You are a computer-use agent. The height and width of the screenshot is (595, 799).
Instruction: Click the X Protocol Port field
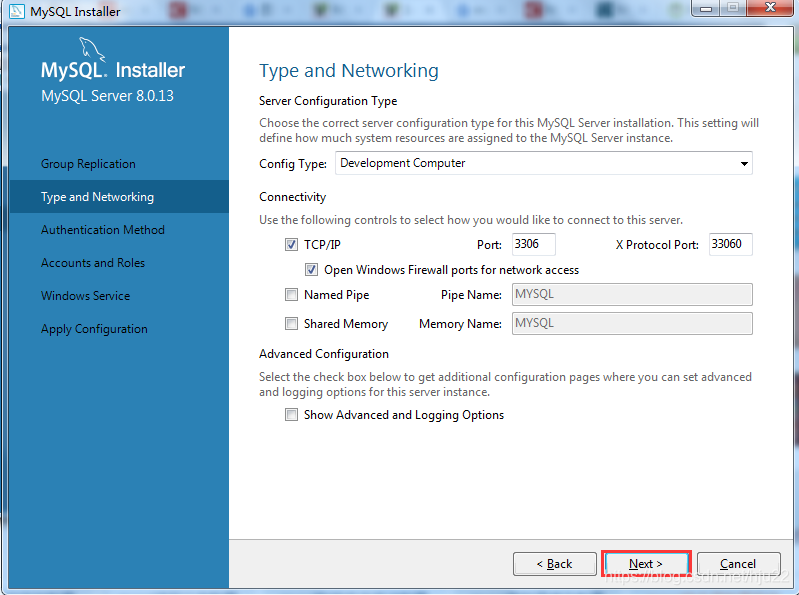pyautogui.click(x=730, y=245)
